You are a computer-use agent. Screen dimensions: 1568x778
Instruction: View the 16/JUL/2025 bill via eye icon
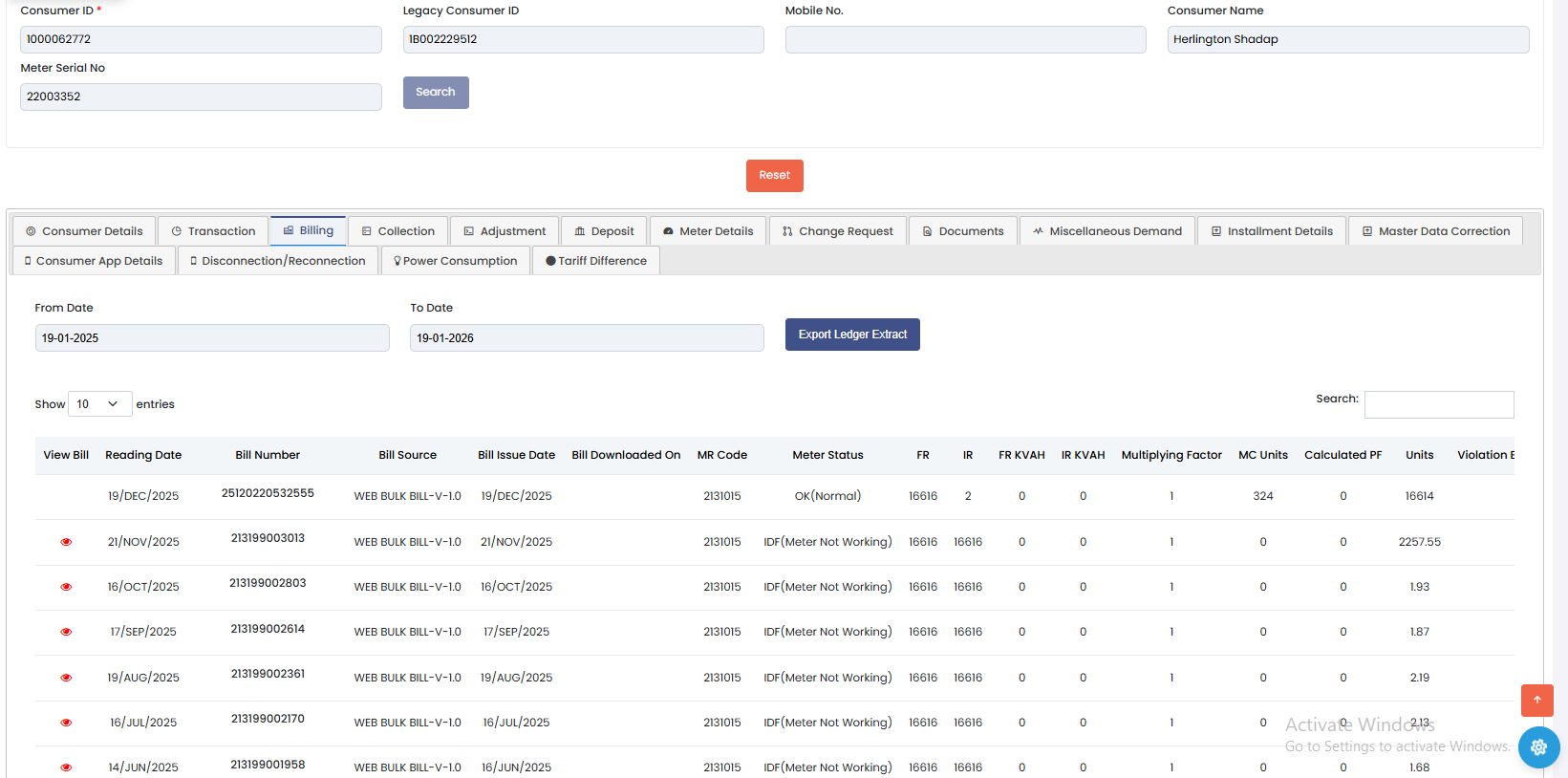tap(66, 723)
